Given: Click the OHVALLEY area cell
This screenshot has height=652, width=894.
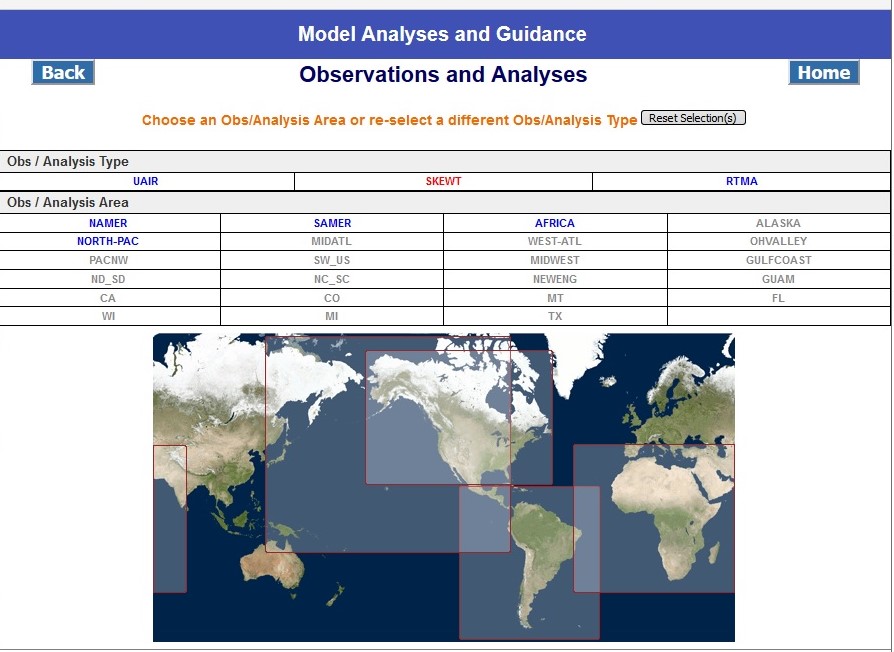Looking at the screenshot, I should point(778,241).
